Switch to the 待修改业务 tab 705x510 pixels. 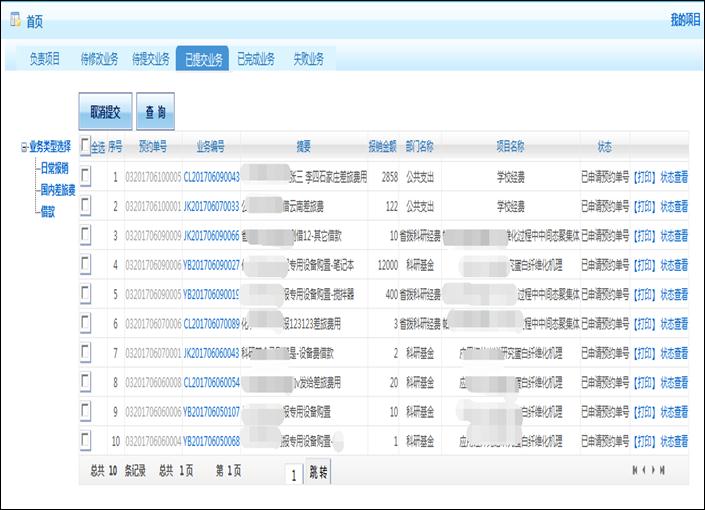tap(99, 59)
